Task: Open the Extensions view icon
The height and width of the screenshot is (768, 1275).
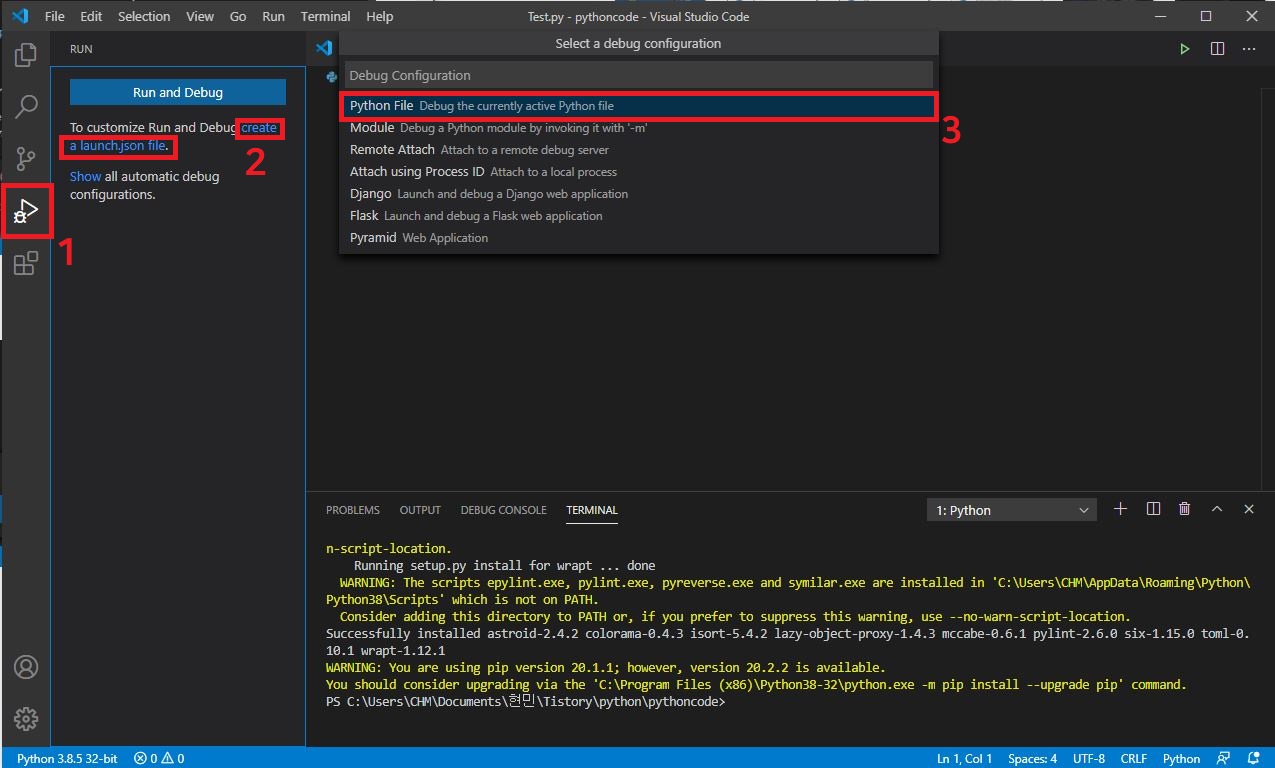Action: click(26, 264)
